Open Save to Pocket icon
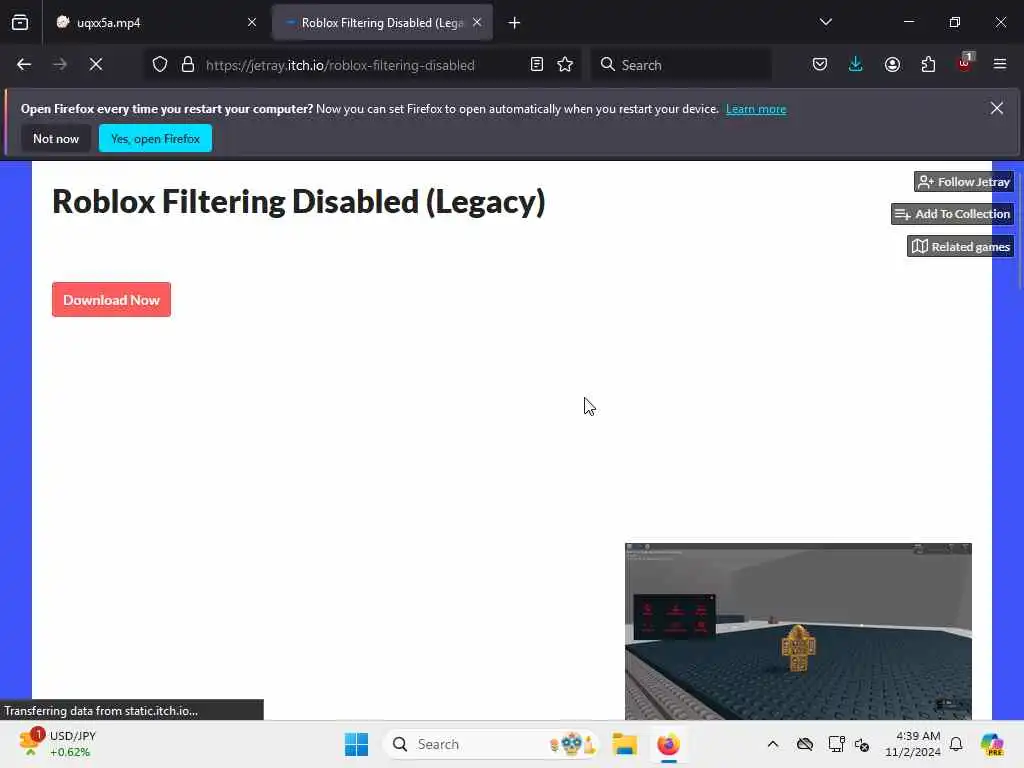Image resolution: width=1024 pixels, height=768 pixels. pyautogui.click(x=820, y=65)
